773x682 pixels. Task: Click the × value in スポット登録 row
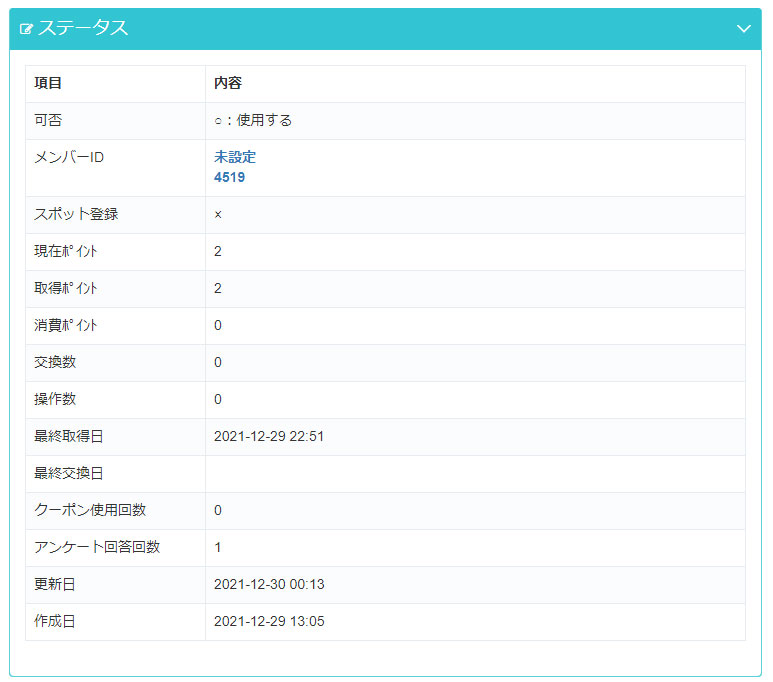pyautogui.click(x=218, y=215)
